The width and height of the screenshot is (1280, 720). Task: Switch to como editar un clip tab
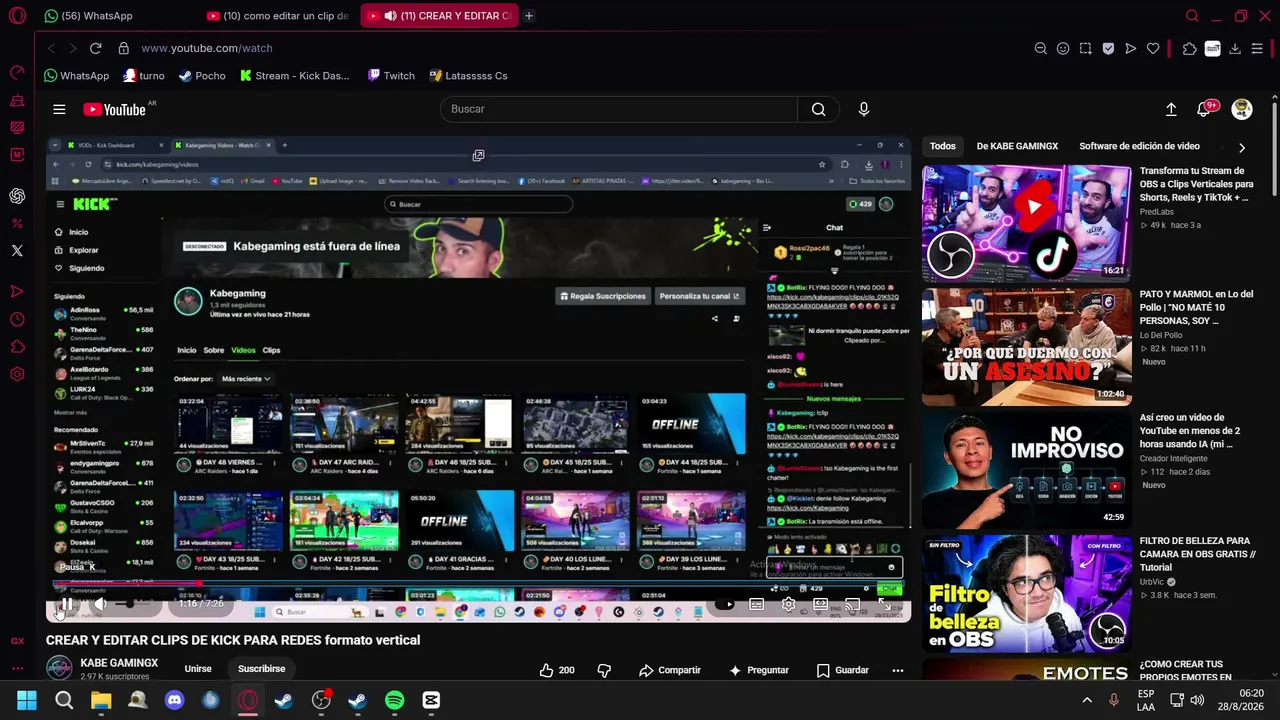click(x=277, y=16)
